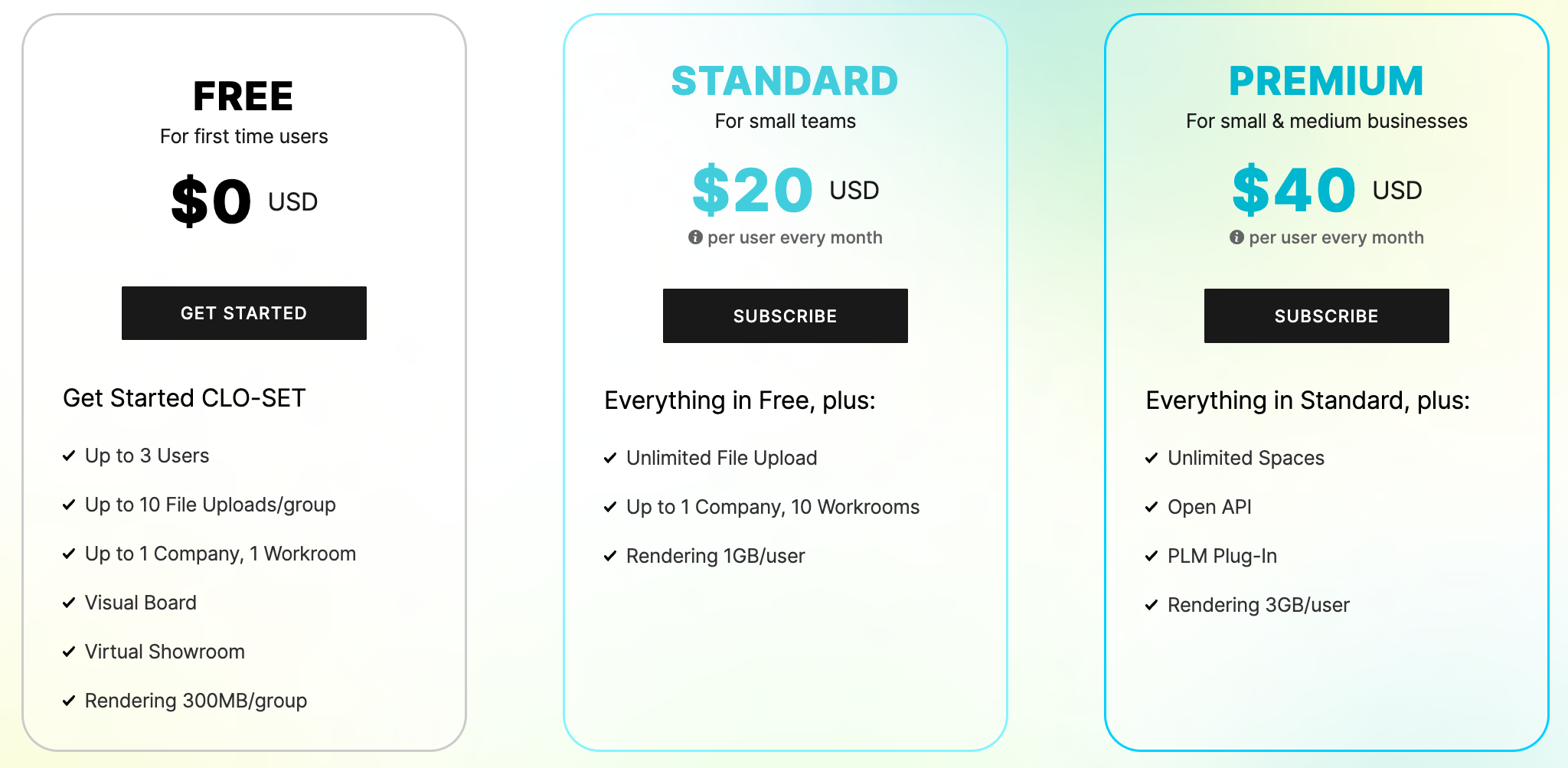Subscribe to the Standard plan

(x=785, y=315)
